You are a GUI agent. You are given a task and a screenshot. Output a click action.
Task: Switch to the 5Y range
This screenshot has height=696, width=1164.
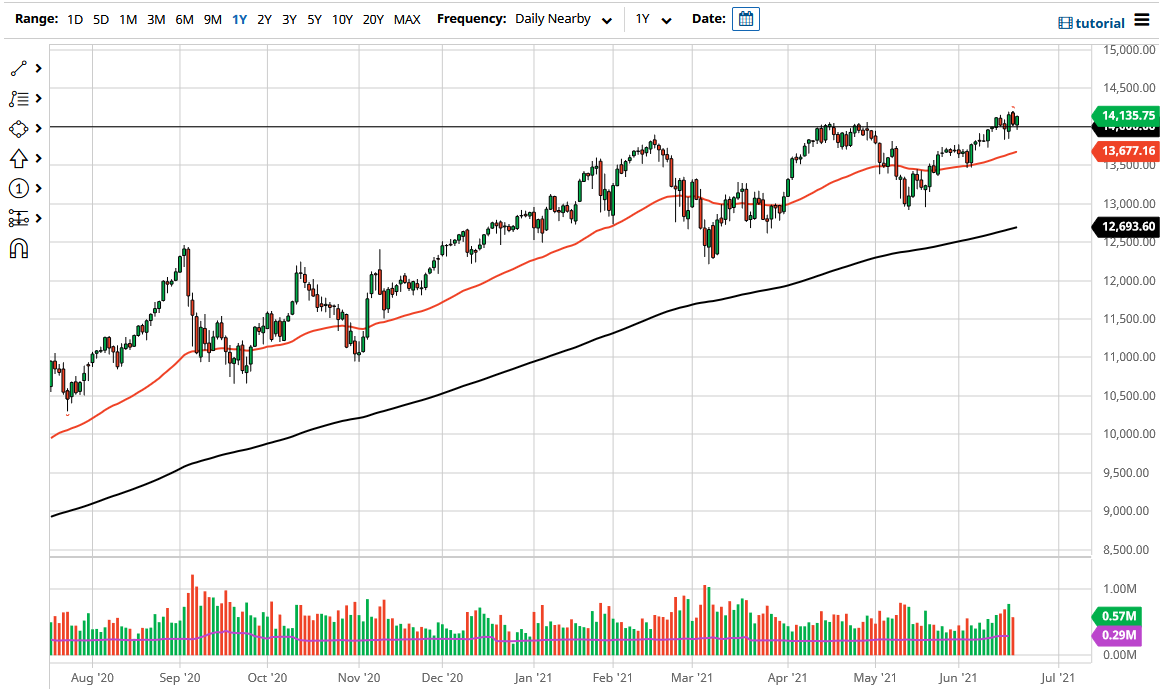[313, 19]
